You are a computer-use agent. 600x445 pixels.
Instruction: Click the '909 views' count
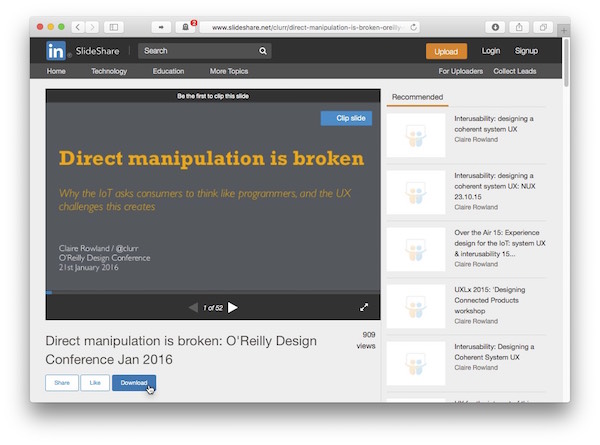pyautogui.click(x=366, y=340)
